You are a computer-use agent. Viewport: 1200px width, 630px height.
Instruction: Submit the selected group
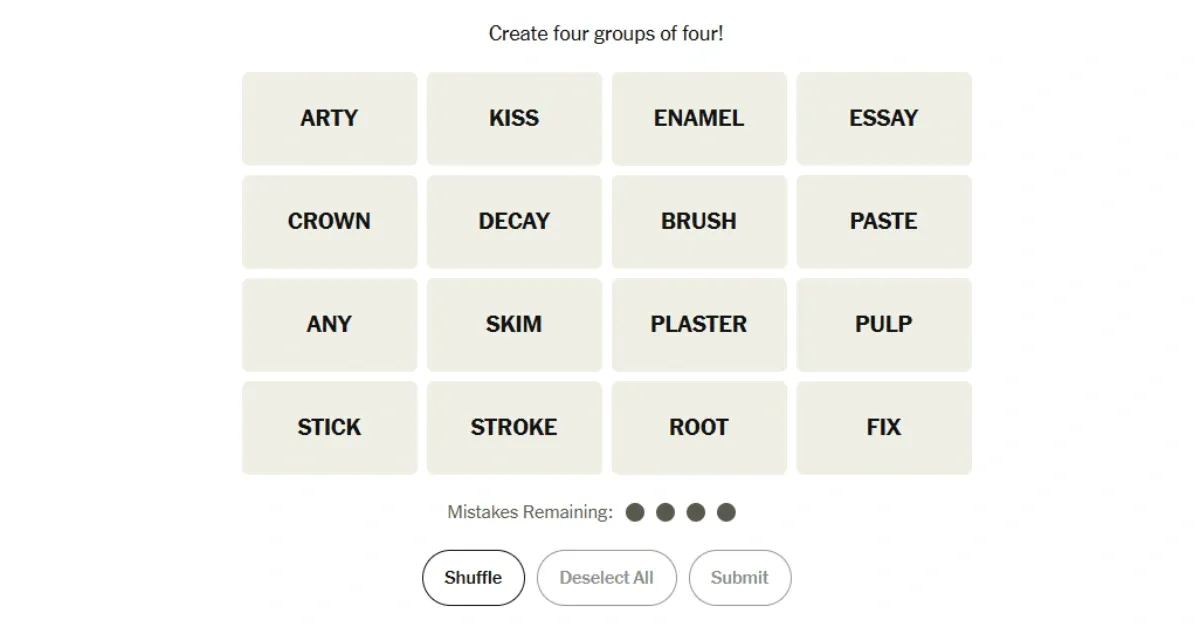(740, 577)
